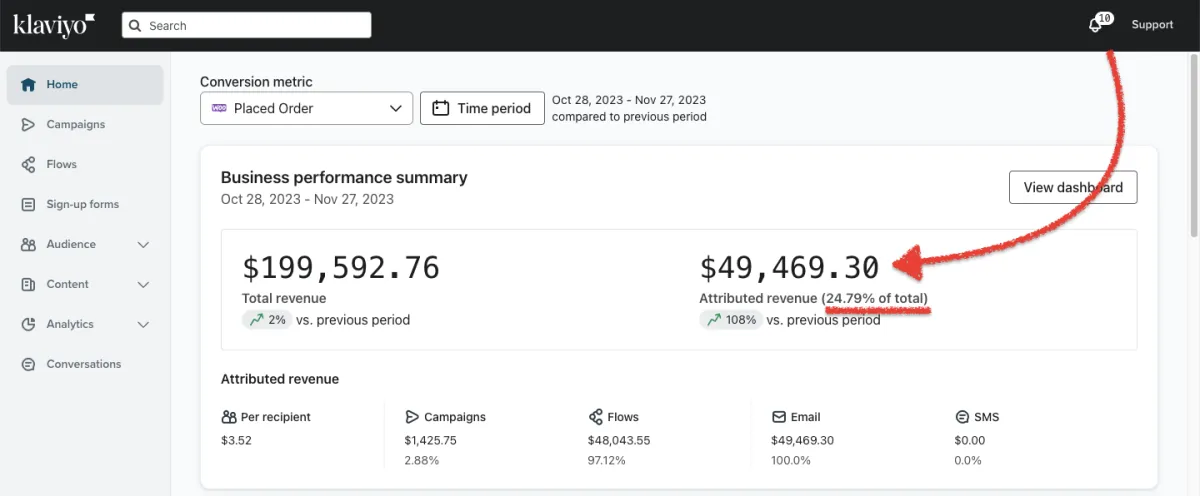Go to Campaigns in the sidebar
The width and height of the screenshot is (1200, 496).
point(75,125)
